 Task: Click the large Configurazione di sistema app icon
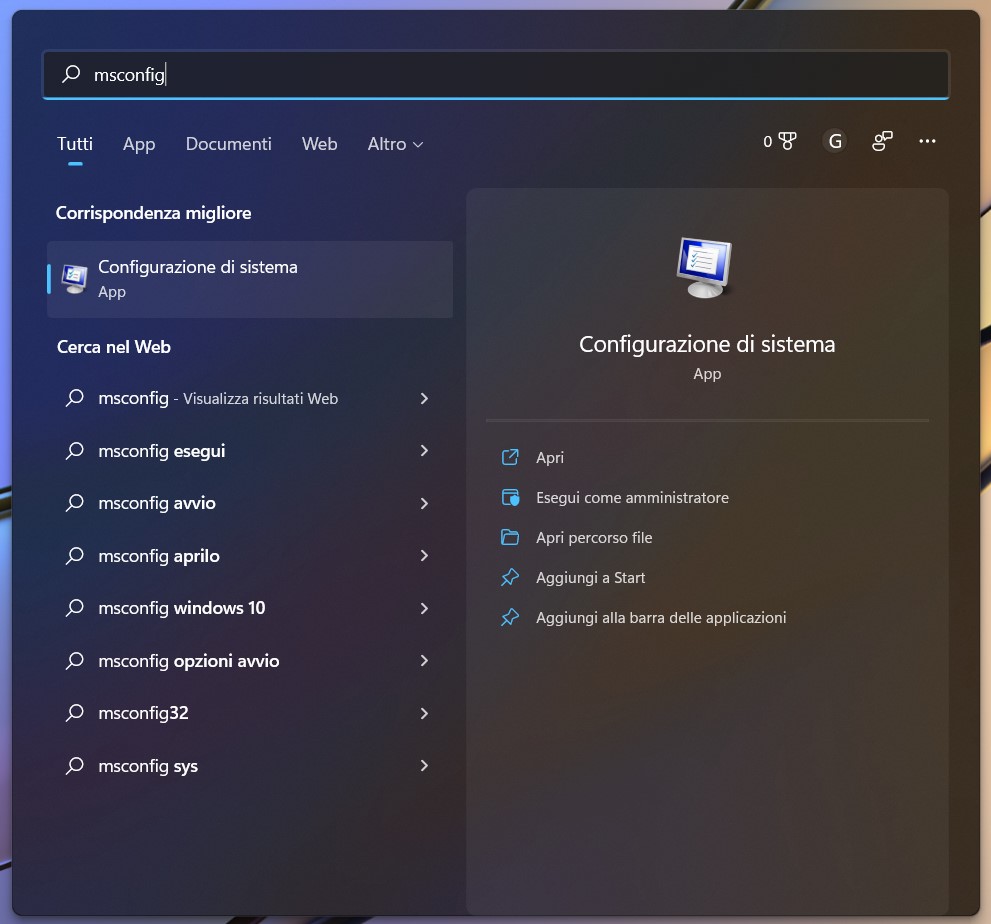705,267
